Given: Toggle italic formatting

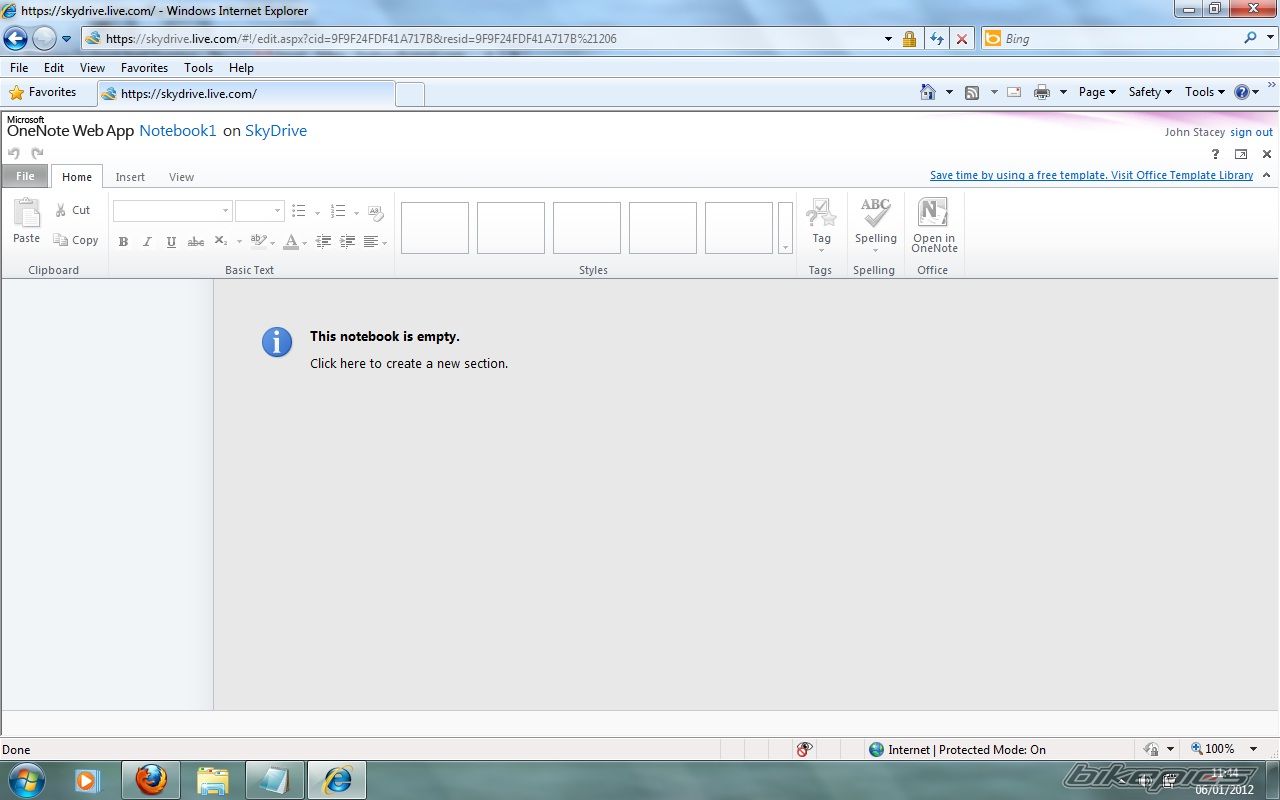Looking at the screenshot, I should click(147, 242).
